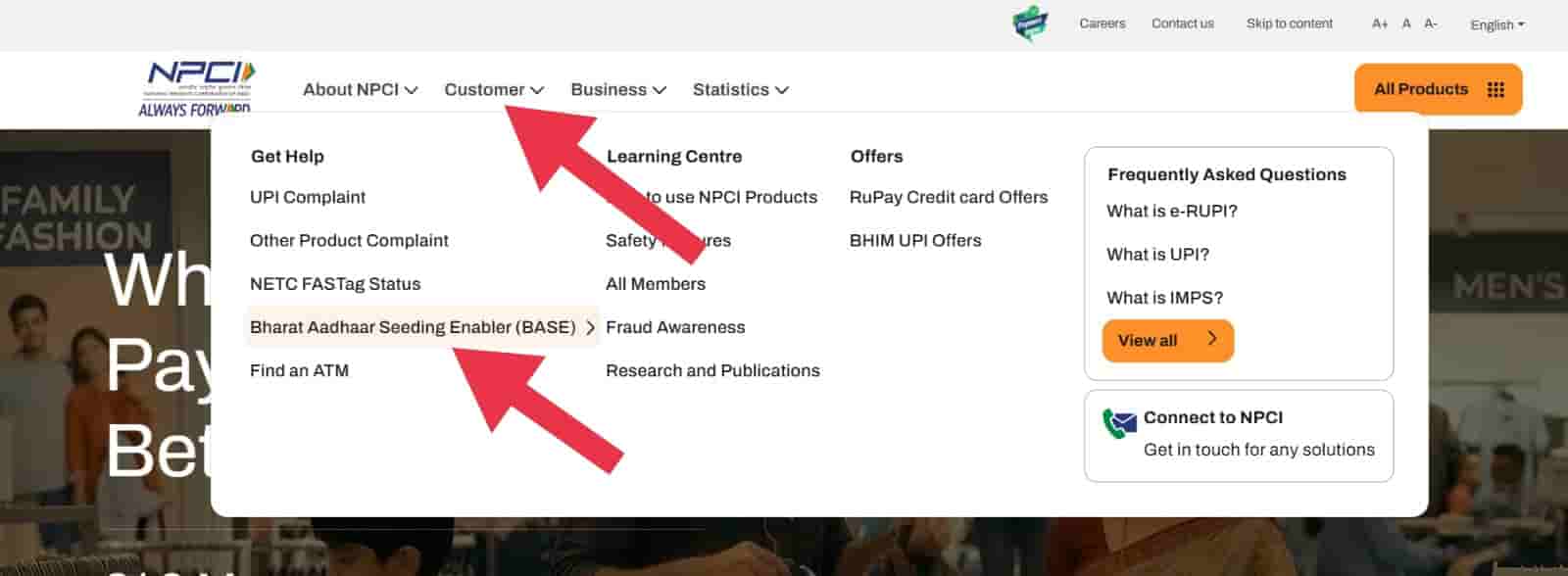Open the green badge icon beside Careers
The image size is (1568, 576).
[x=1030, y=24]
